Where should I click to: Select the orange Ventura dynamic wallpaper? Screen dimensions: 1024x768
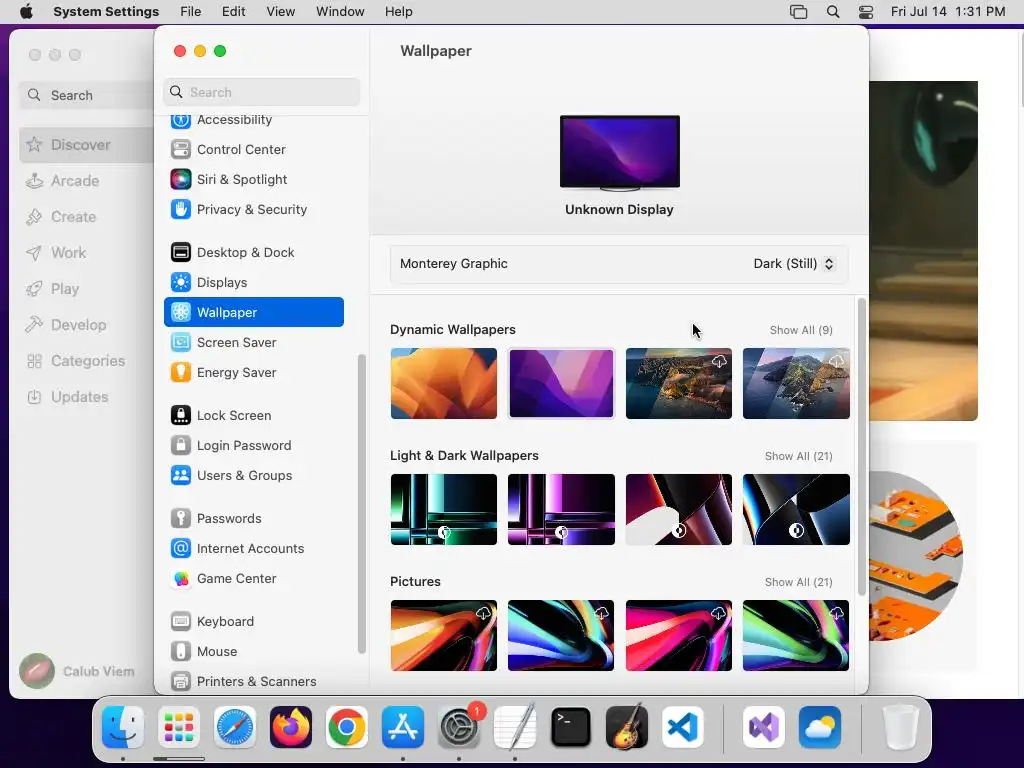tap(443, 383)
